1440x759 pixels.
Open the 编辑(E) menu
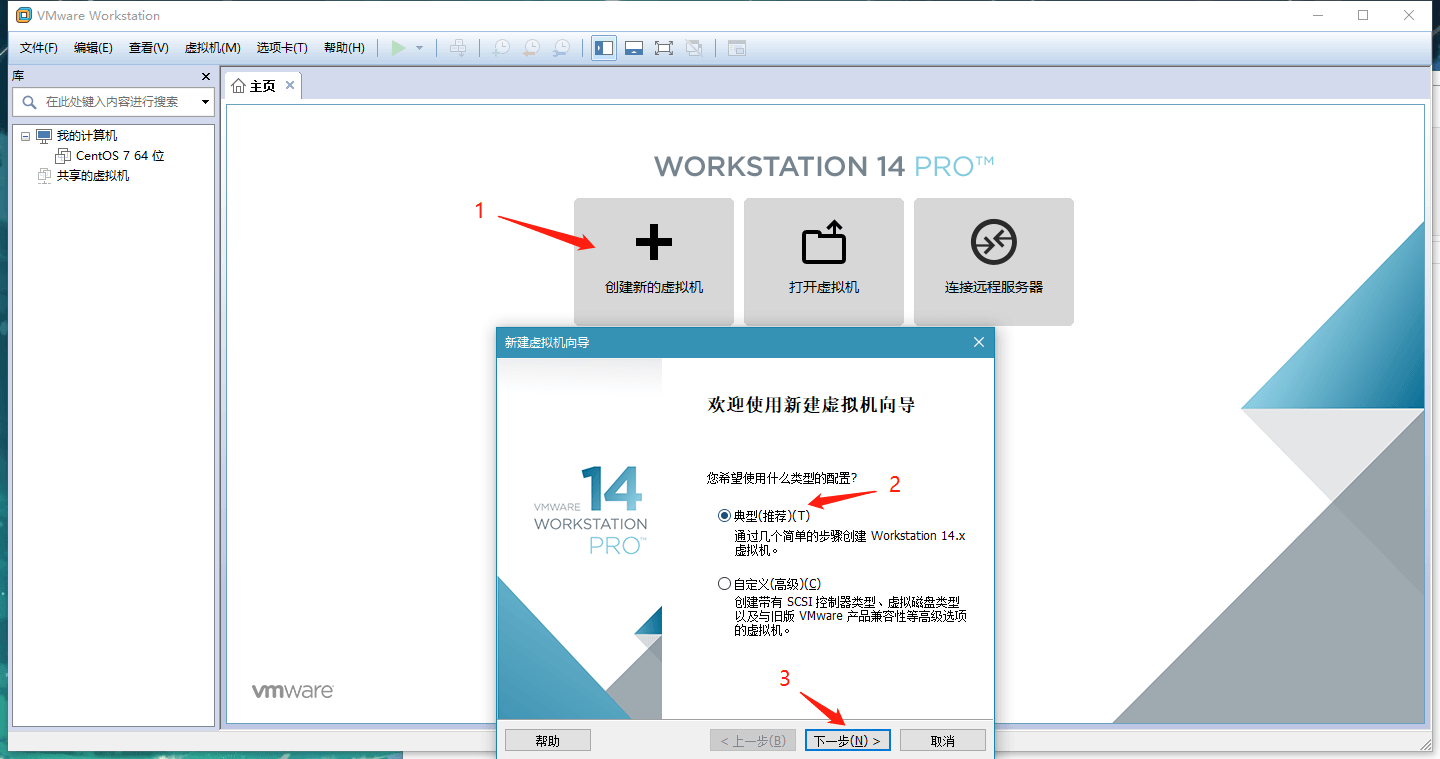pos(93,48)
